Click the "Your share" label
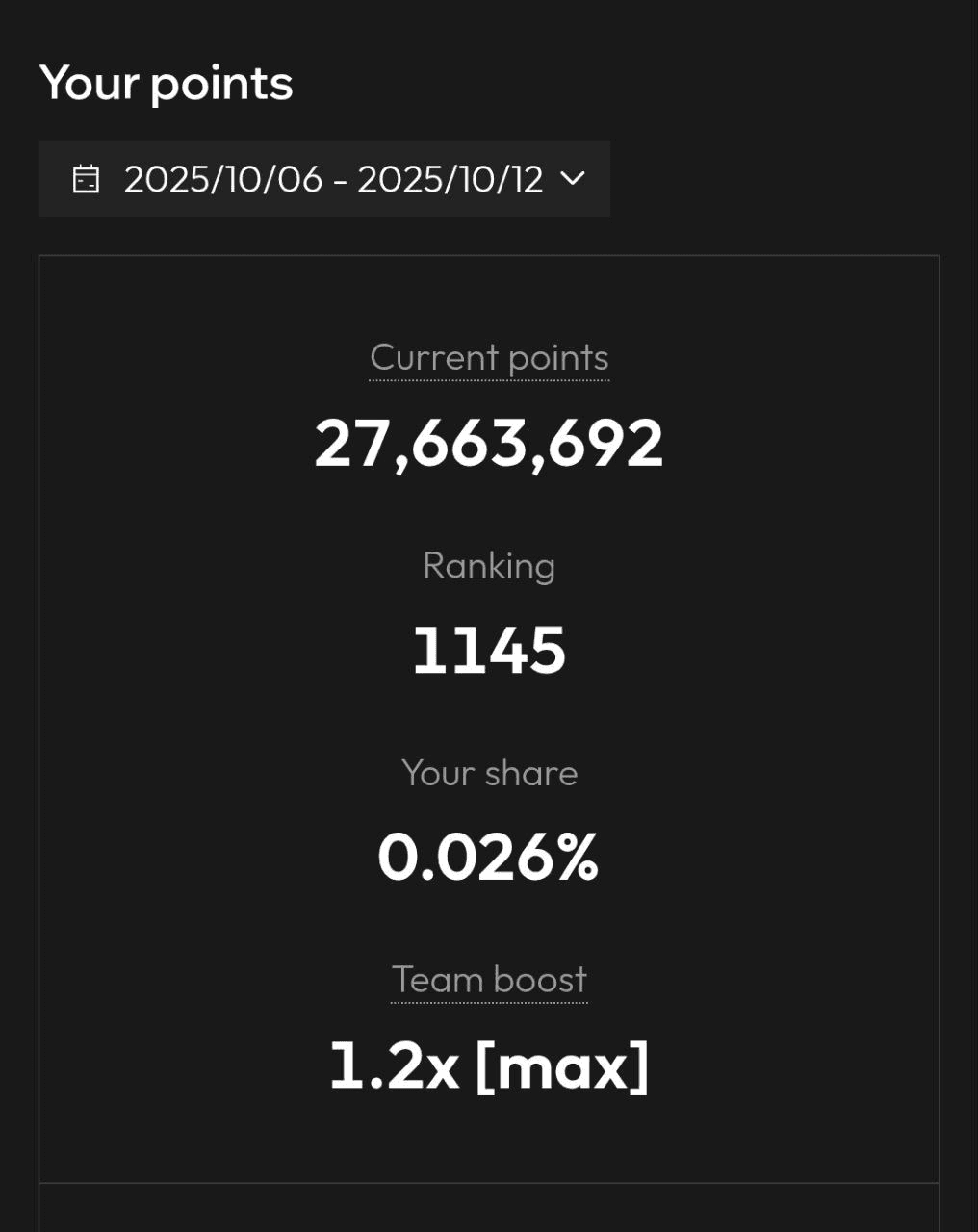 tap(489, 773)
